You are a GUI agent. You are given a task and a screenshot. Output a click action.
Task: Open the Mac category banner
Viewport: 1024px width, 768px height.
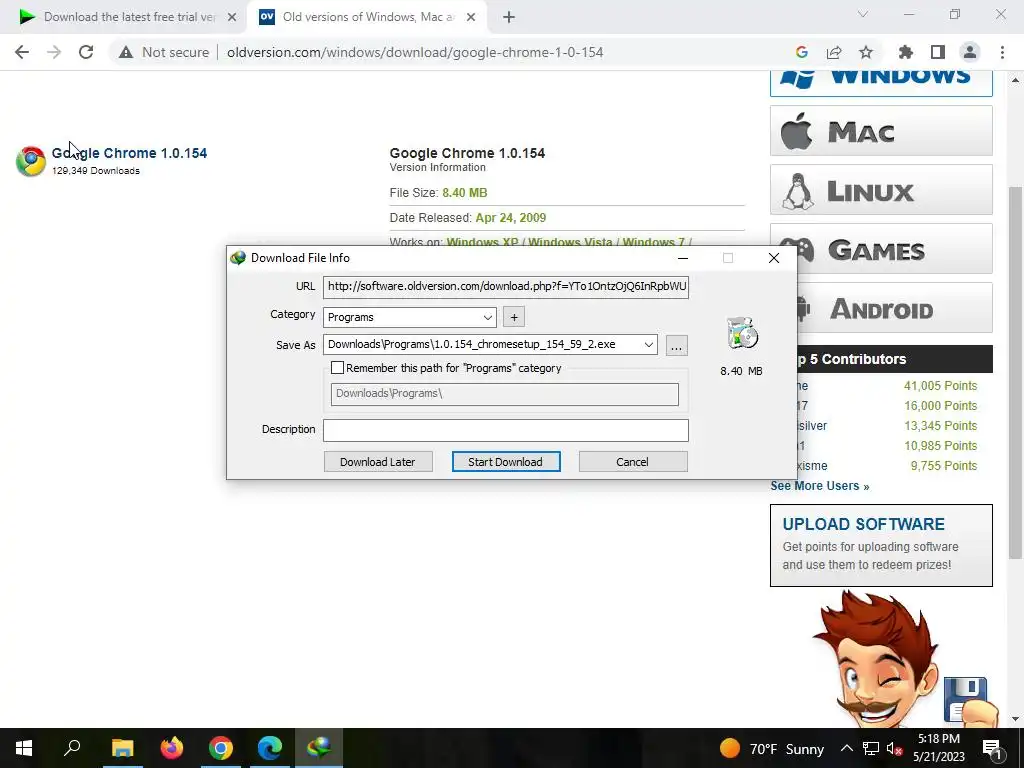pos(881,131)
